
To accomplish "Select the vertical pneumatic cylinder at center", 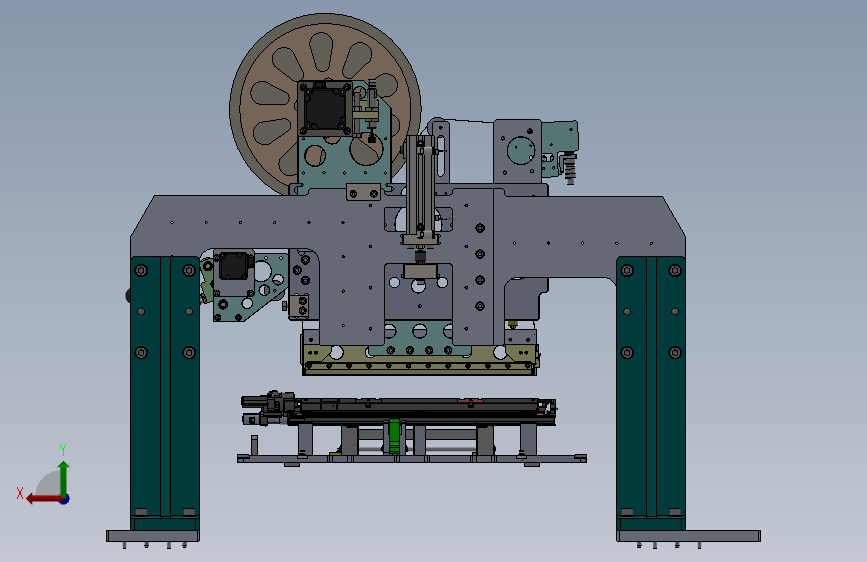I will click(421, 188).
